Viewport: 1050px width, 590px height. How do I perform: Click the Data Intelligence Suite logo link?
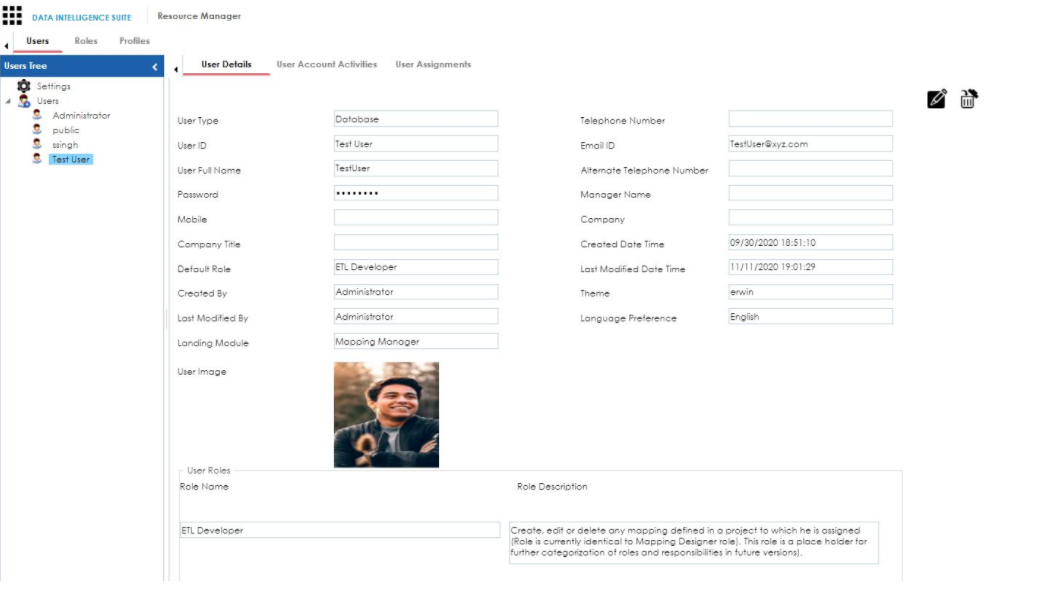(x=82, y=17)
